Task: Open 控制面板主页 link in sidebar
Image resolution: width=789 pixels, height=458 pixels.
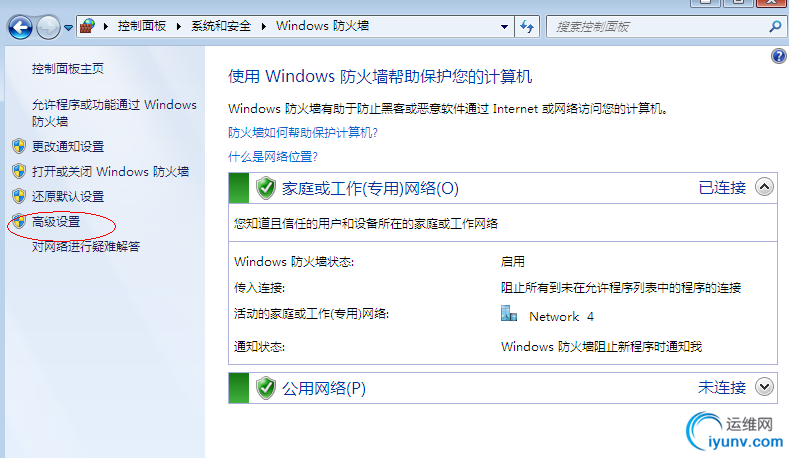Action: [68, 68]
